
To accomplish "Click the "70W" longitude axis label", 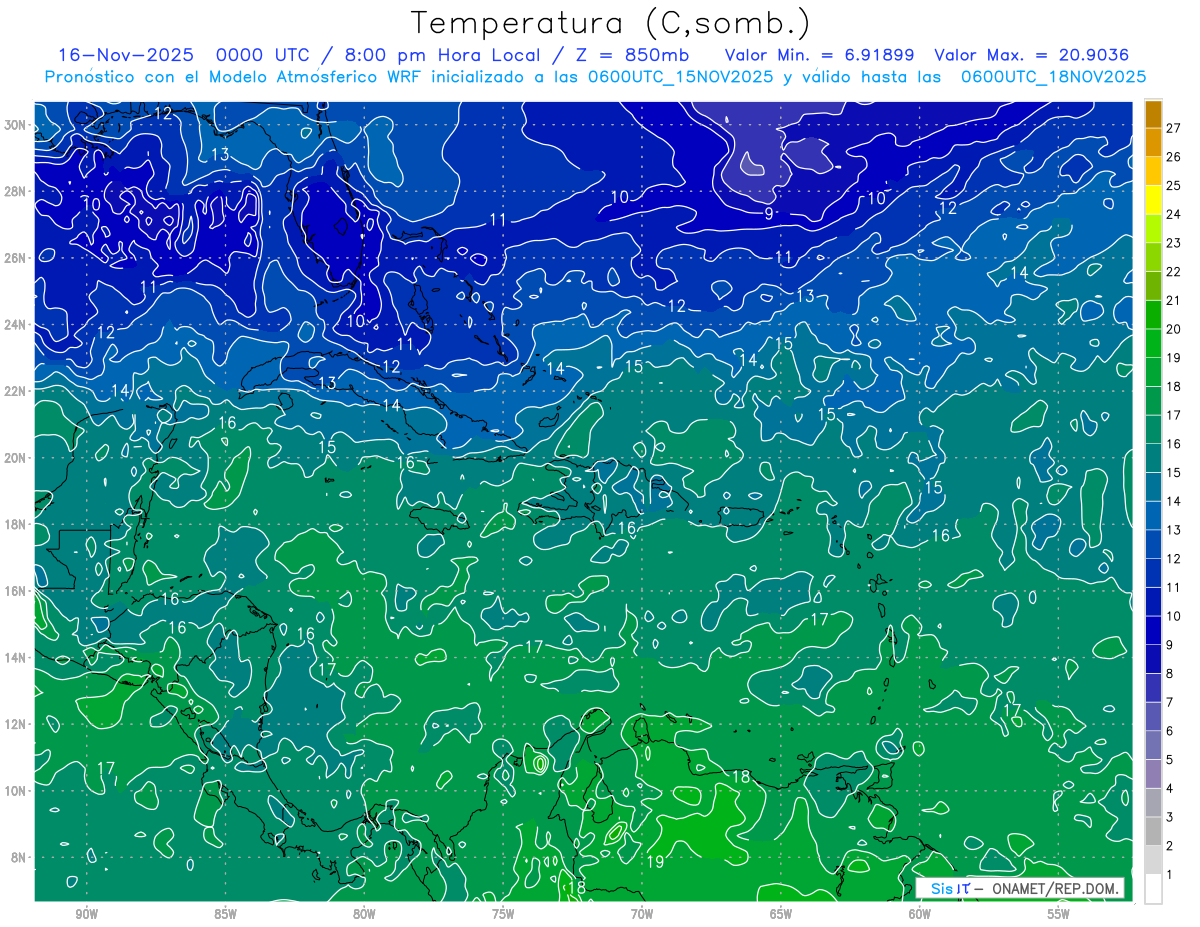I will click(x=642, y=914).
